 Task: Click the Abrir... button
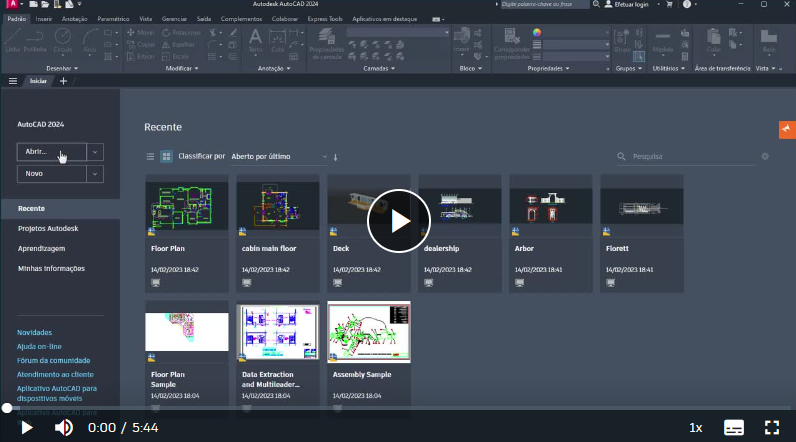pyautogui.click(x=52, y=152)
